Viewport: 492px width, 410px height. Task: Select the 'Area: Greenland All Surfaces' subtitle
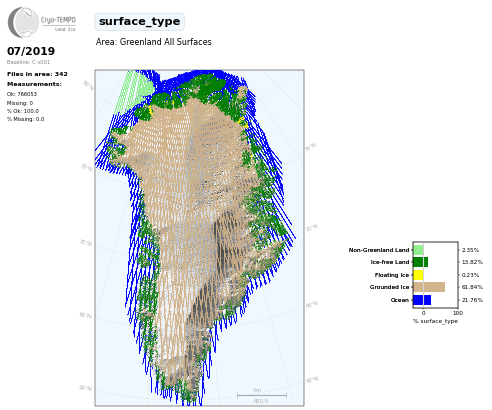(x=154, y=42)
